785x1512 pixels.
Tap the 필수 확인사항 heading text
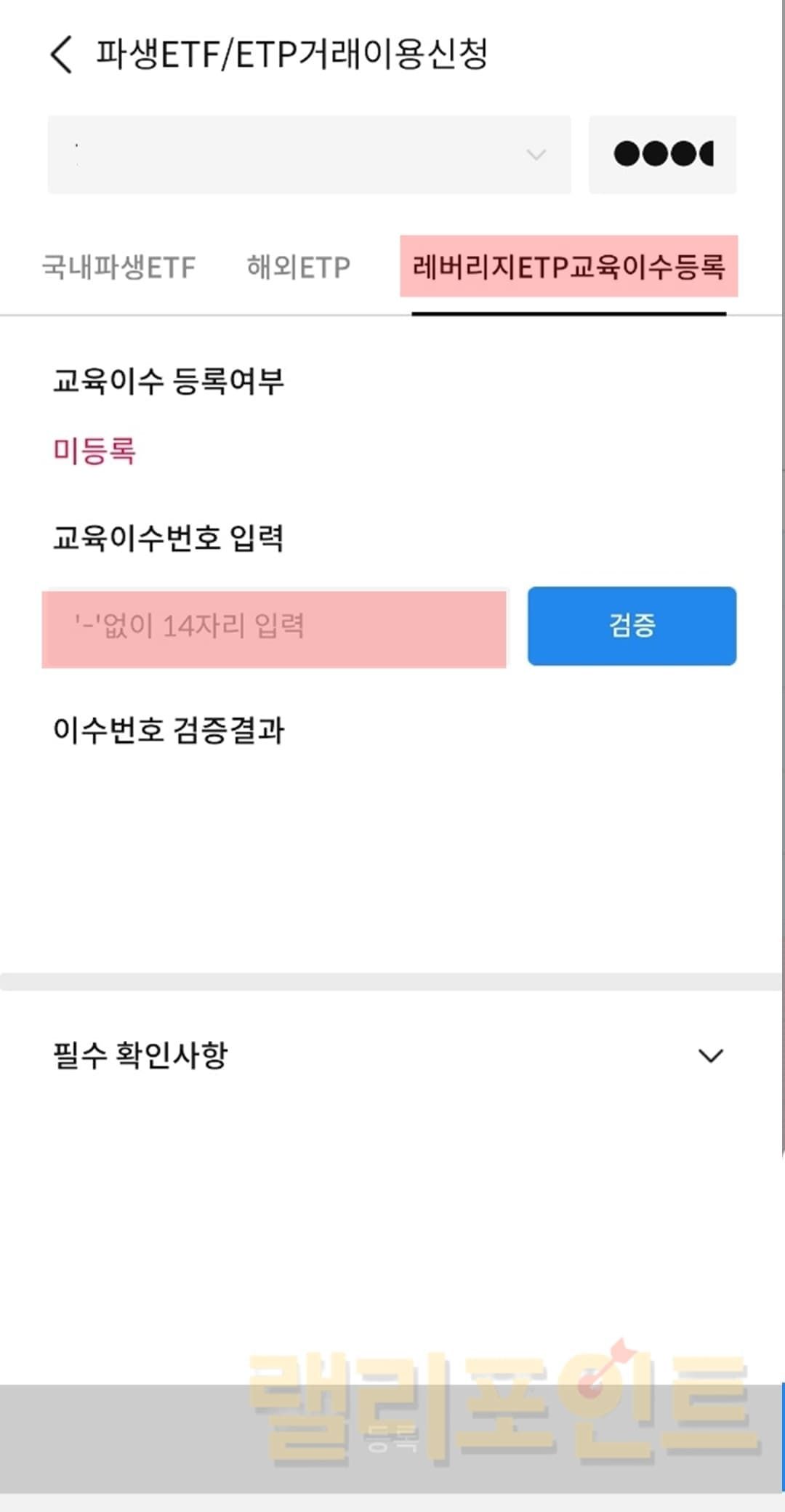140,1055
